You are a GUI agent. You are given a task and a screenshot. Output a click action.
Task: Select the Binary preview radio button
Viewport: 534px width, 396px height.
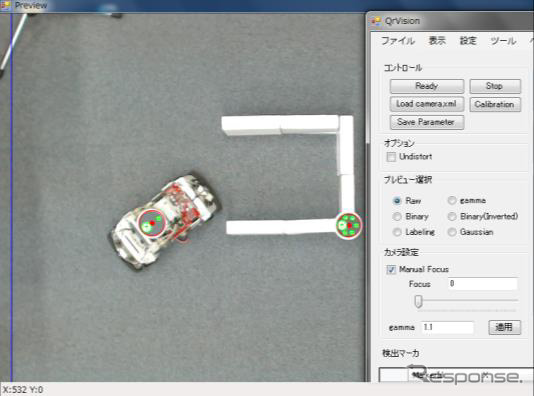point(397,217)
